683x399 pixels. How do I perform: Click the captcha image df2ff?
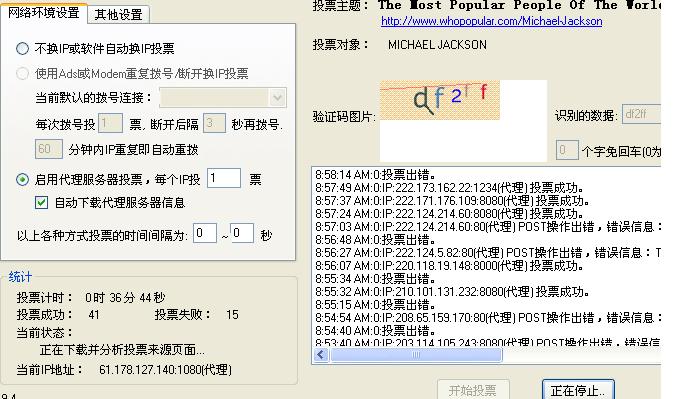click(x=440, y=100)
